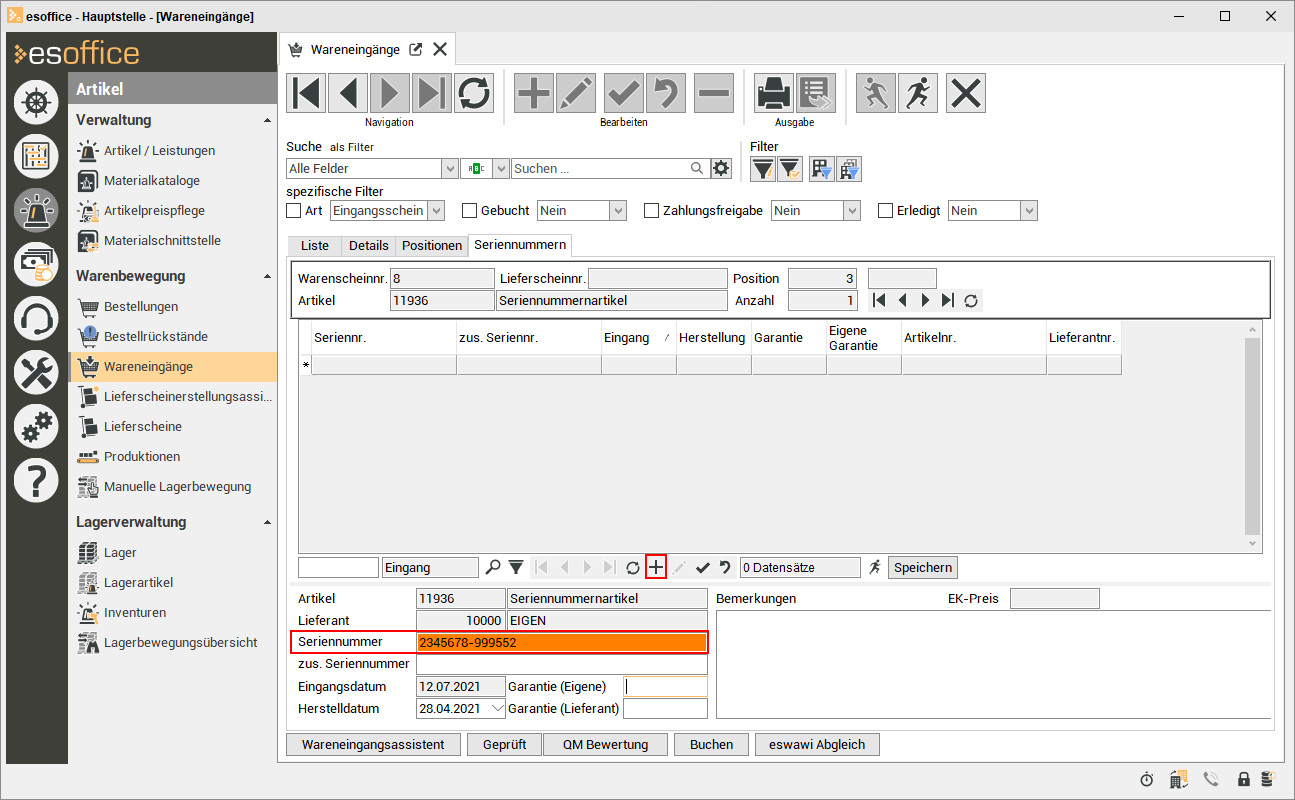Enable the Erledigt filter checkbox

click(885, 211)
